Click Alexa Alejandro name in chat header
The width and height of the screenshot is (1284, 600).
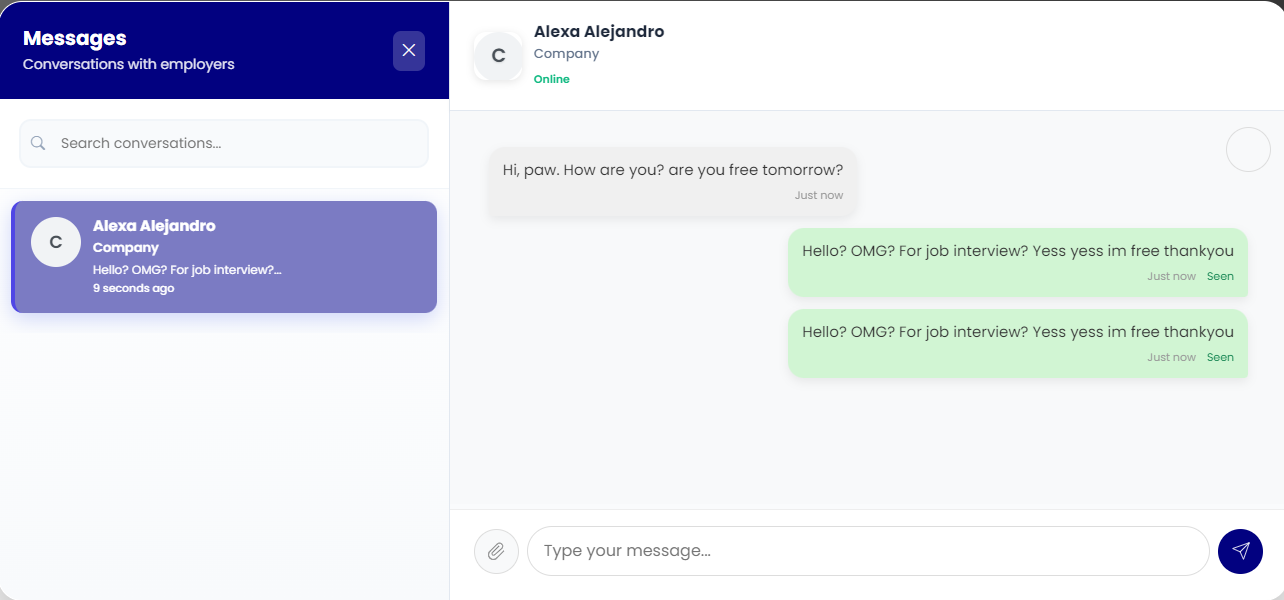coord(599,31)
